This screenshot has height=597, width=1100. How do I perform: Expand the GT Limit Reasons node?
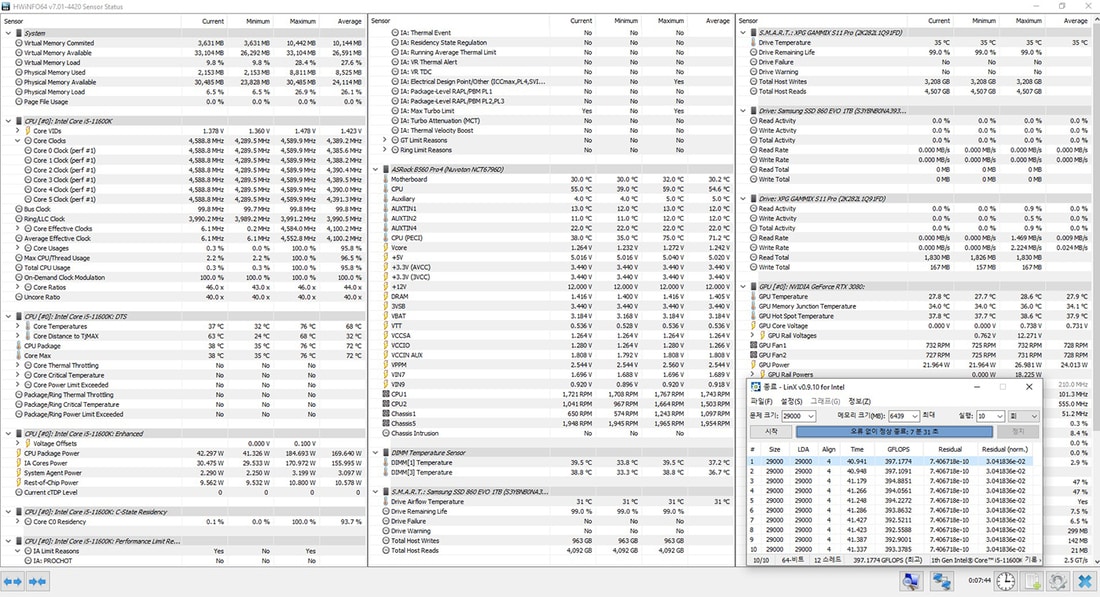click(386, 141)
